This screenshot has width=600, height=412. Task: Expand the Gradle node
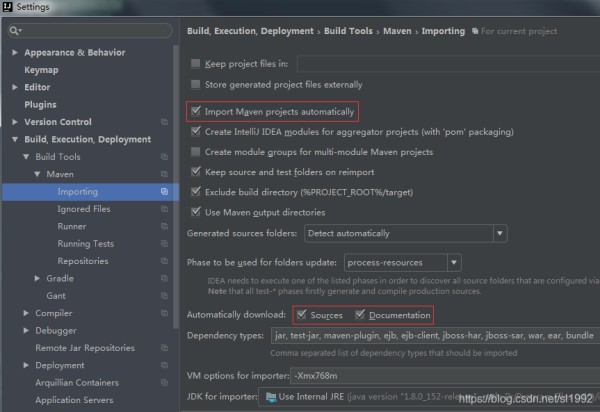pyautogui.click(x=37, y=278)
